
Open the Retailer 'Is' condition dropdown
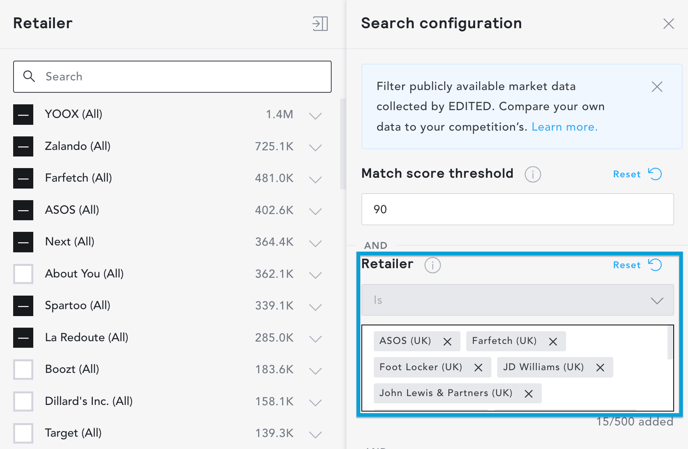(x=517, y=300)
